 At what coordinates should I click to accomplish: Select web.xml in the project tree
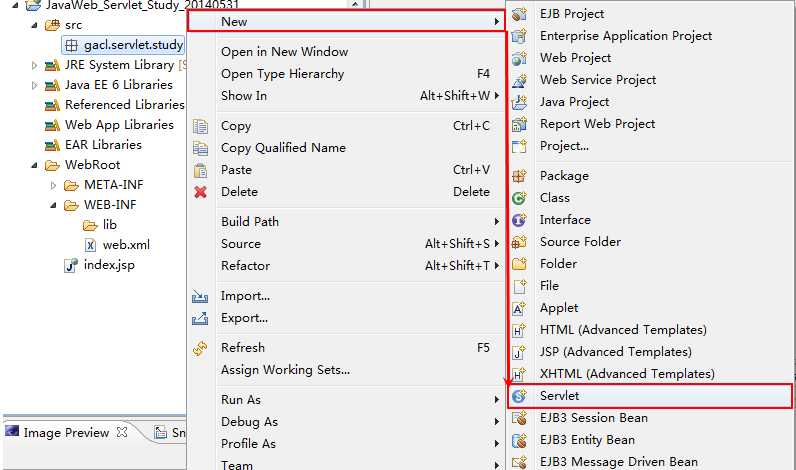[125, 245]
